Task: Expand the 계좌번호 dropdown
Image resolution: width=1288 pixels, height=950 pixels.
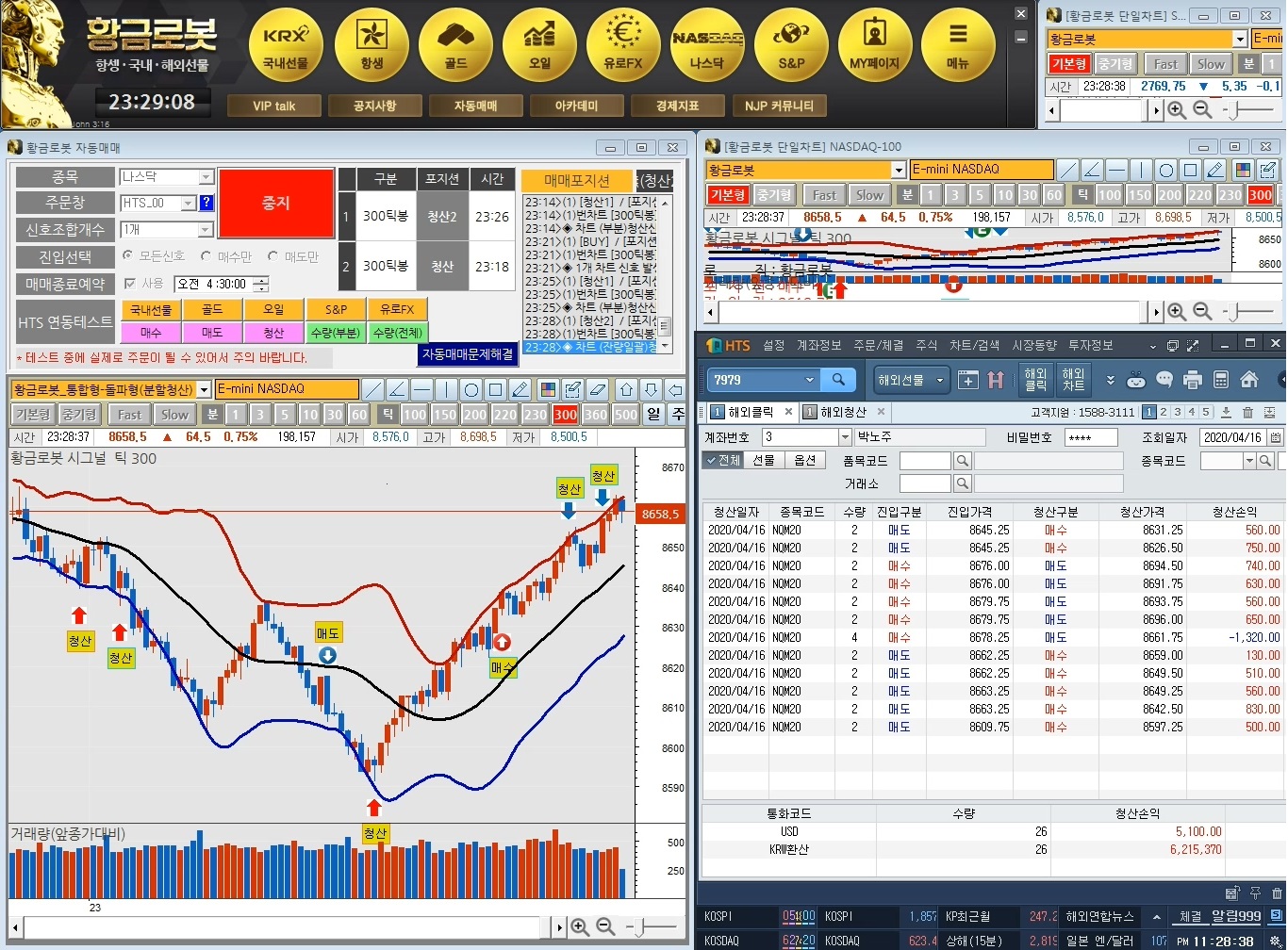Action: point(845,437)
